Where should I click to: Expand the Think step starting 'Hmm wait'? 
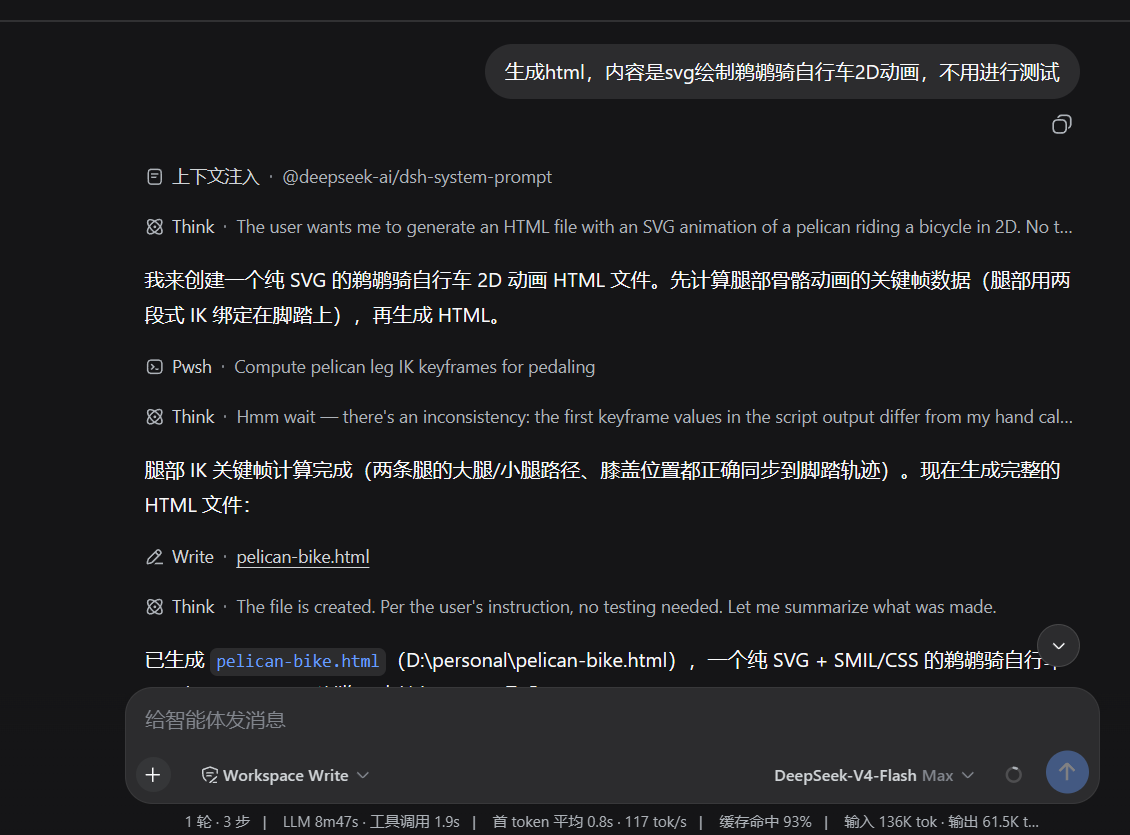609,417
